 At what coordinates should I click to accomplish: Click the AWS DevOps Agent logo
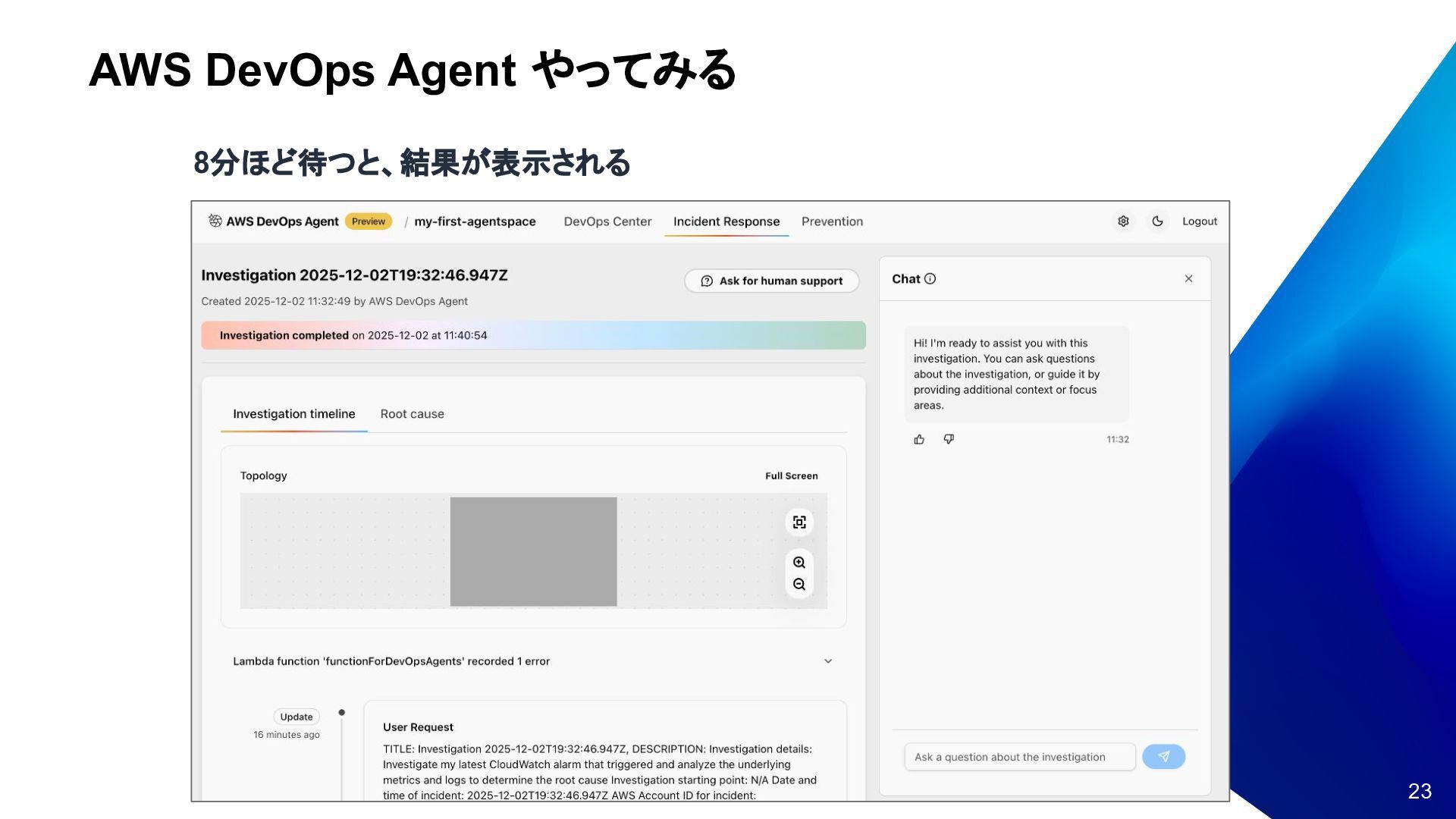tap(215, 221)
